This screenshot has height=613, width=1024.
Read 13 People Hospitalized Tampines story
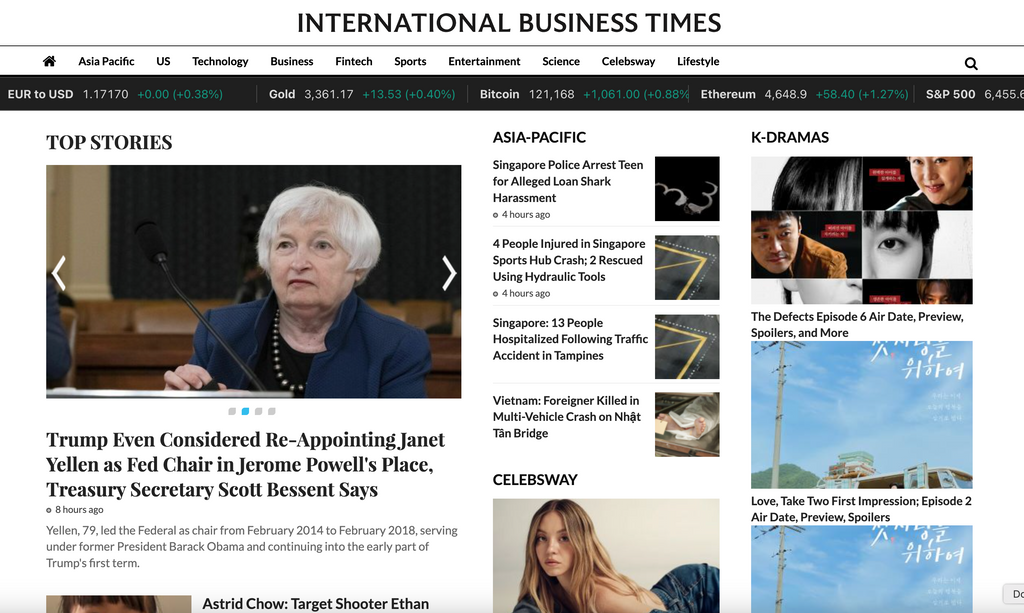pyautogui.click(x=570, y=339)
